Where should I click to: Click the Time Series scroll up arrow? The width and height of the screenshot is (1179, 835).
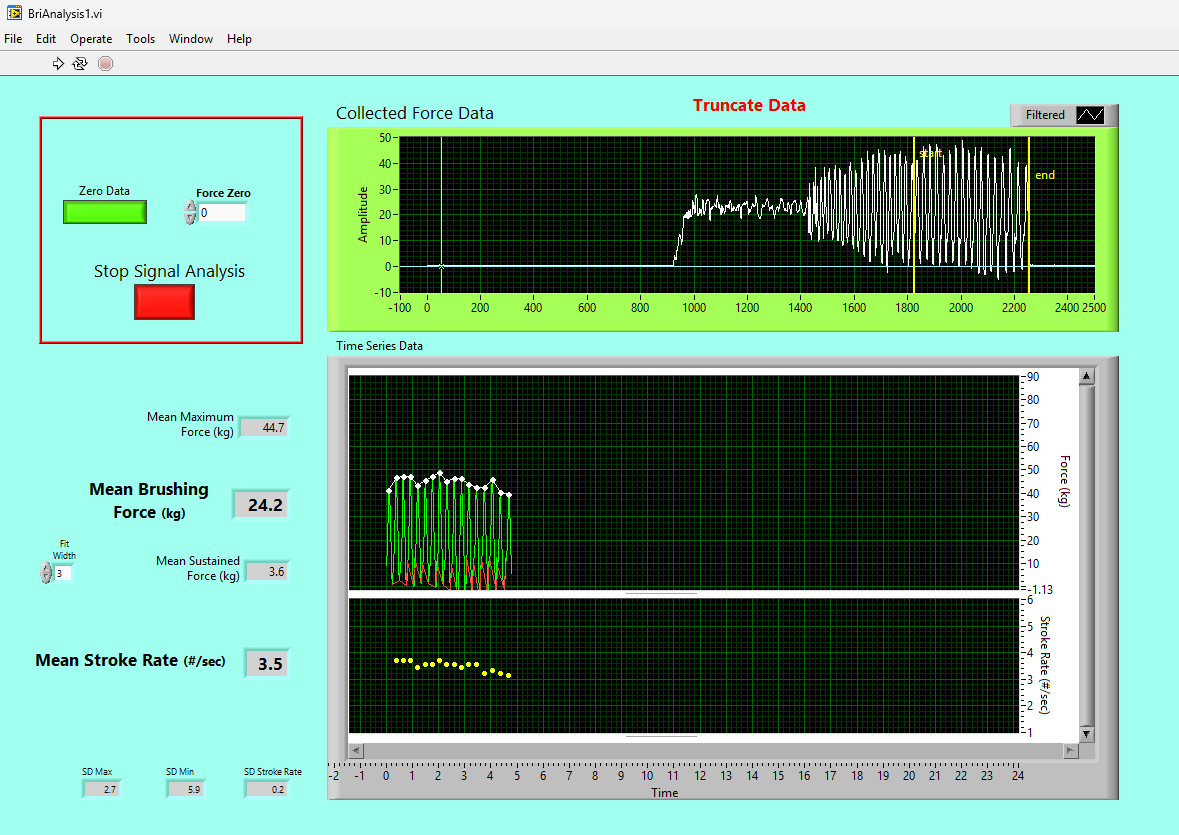pos(1086,376)
